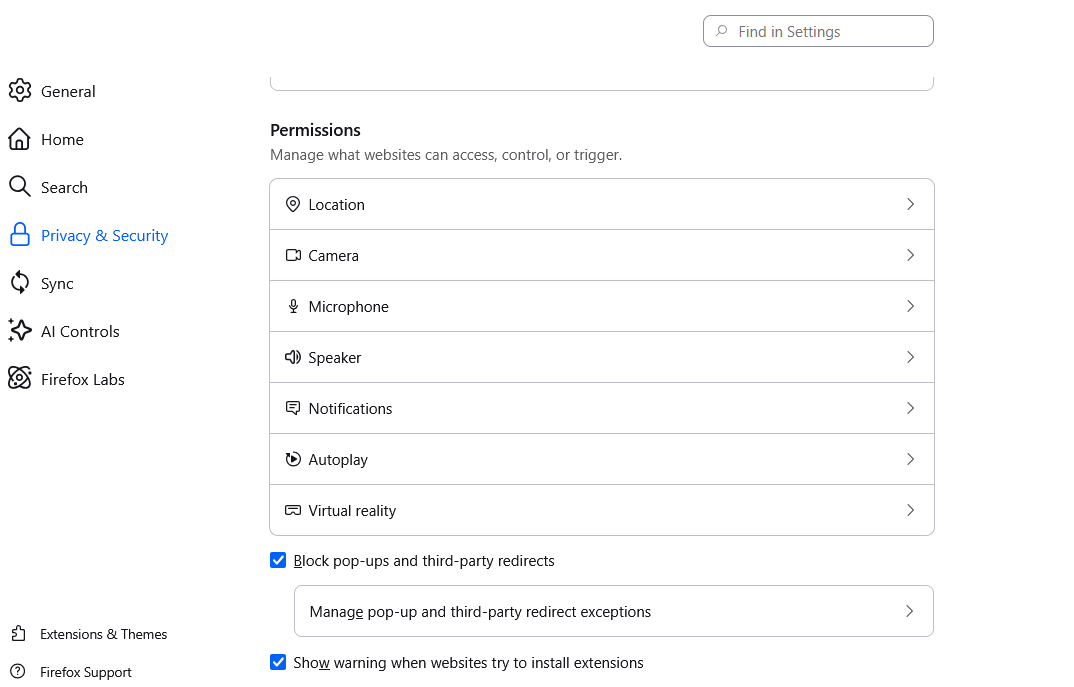The height and width of the screenshot is (687, 1074).
Task: Open Sync settings category
Action: click(x=57, y=284)
